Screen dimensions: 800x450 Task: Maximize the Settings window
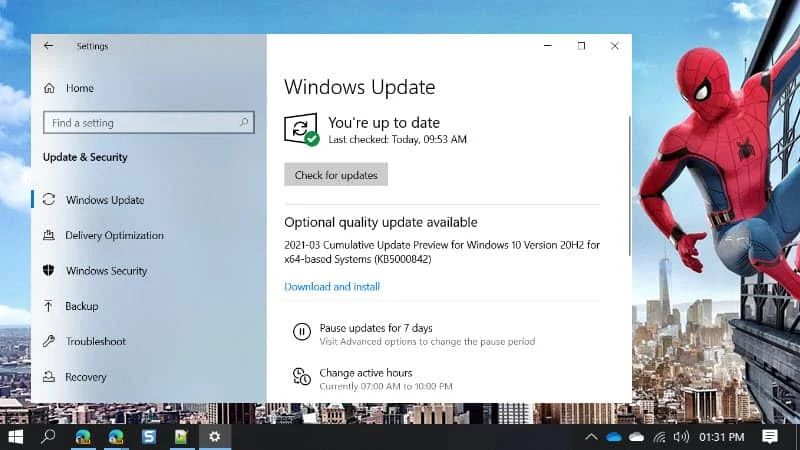[581, 46]
